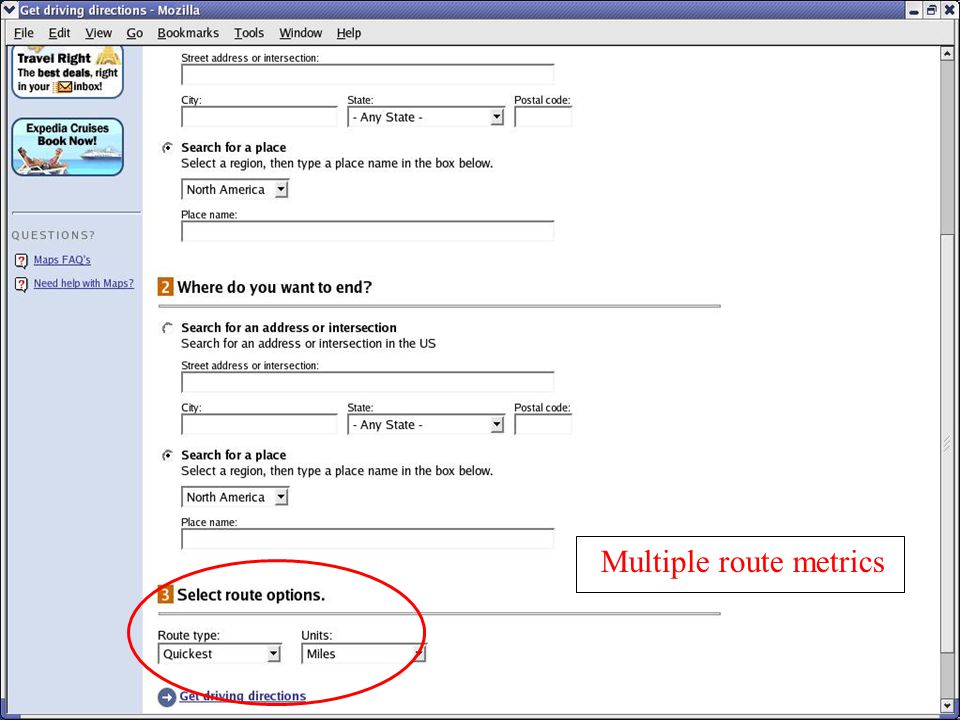Click the arrow icon beside Get driving directions
Viewport: 960px width, 720px height.
[x=167, y=697]
